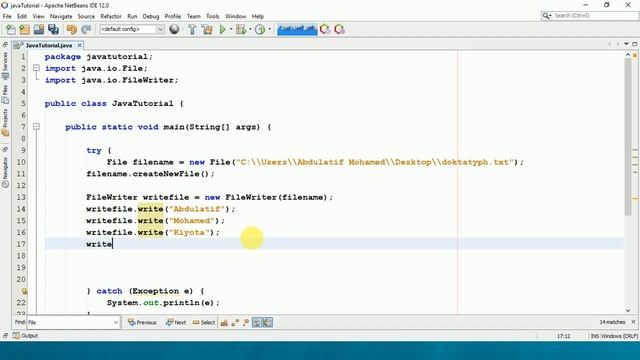Select the JavaTutorial.java editor tab
The image size is (640, 360).
point(48,45)
